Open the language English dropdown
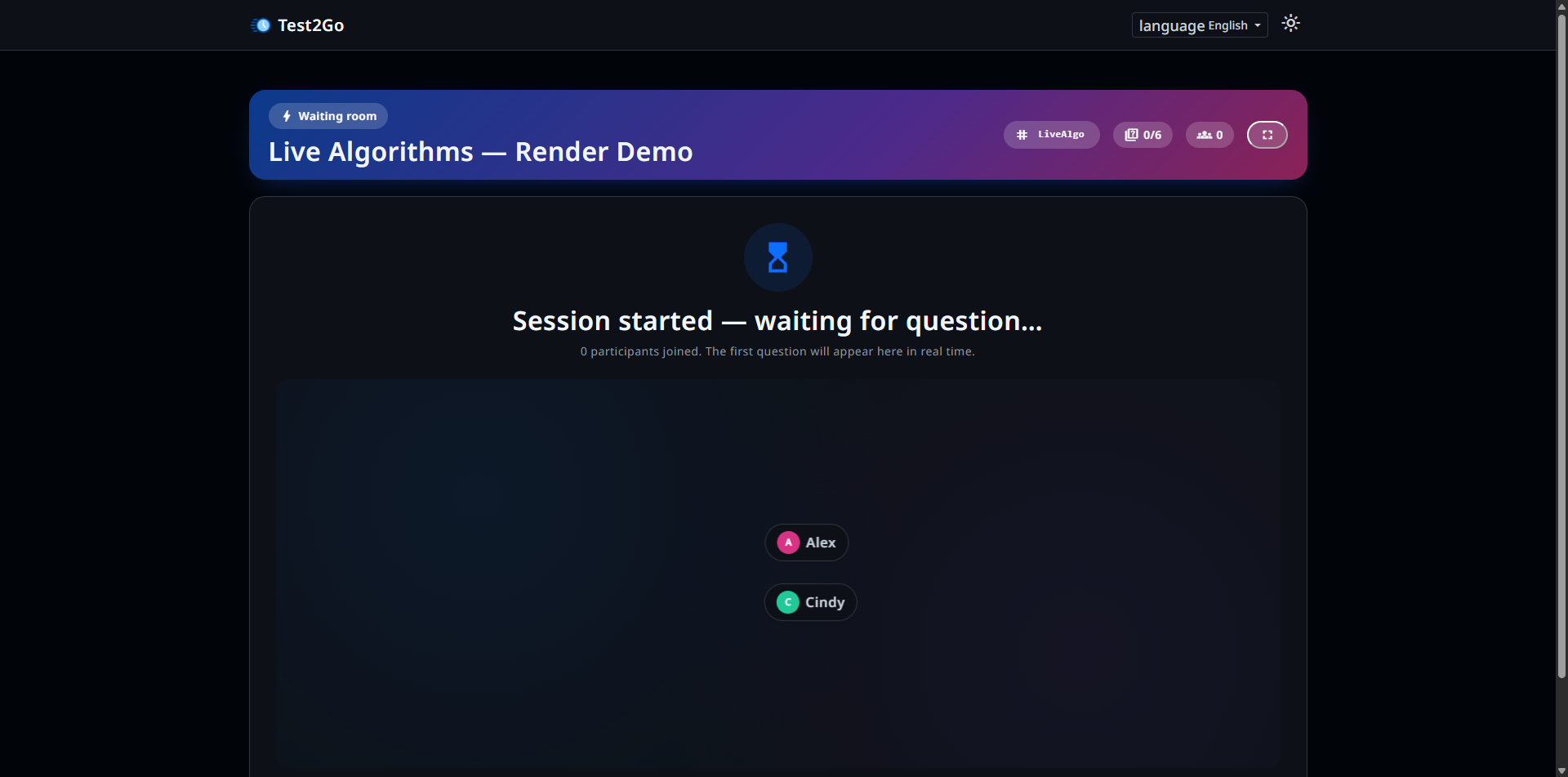Image resolution: width=1568 pixels, height=777 pixels. pyautogui.click(x=1200, y=25)
